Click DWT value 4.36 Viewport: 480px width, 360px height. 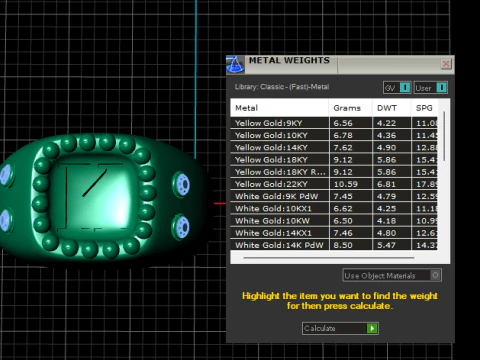[x=387, y=135]
